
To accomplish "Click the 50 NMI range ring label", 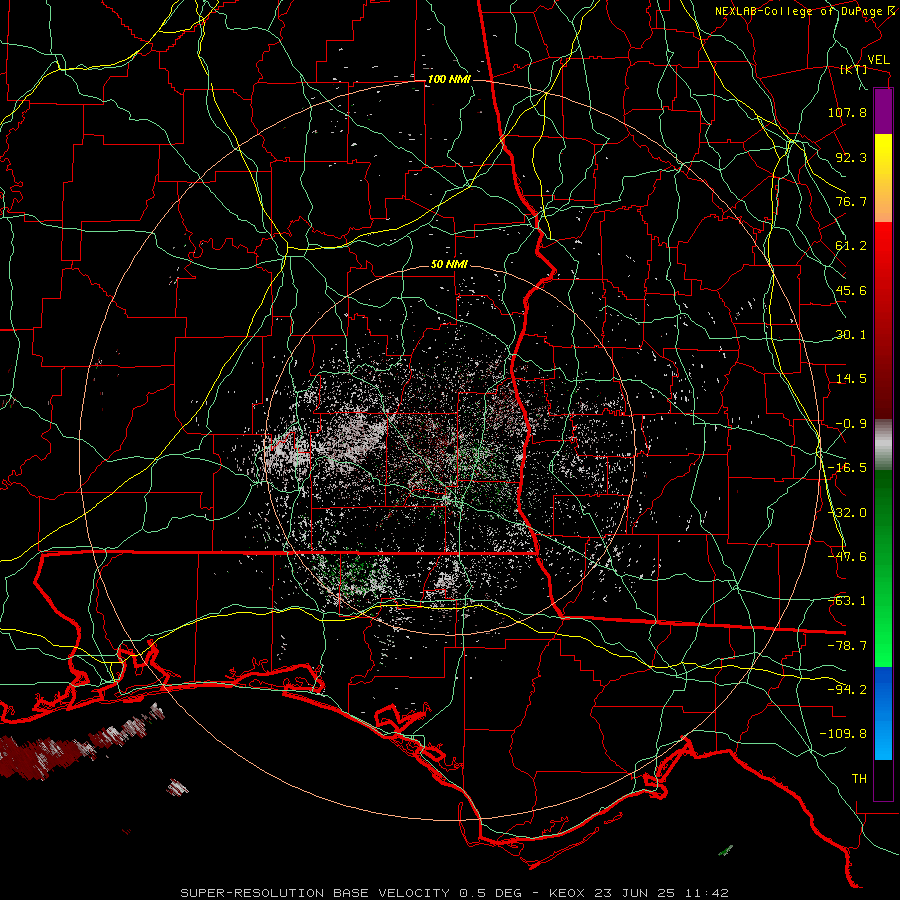I will pyautogui.click(x=449, y=265).
